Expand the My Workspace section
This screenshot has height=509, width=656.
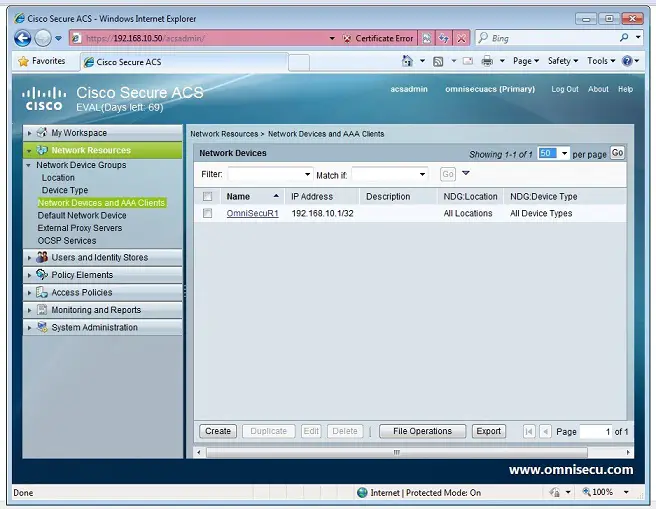point(29,133)
